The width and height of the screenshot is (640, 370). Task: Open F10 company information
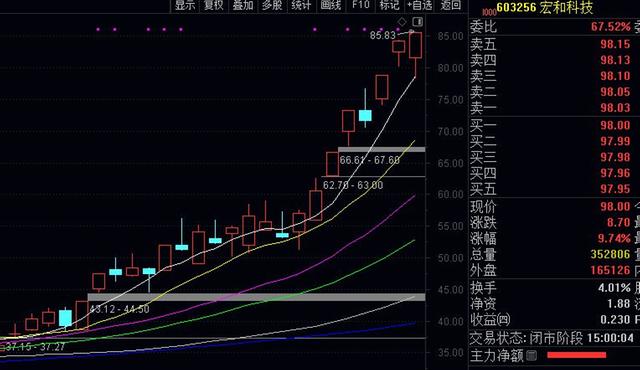[x=361, y=5]
